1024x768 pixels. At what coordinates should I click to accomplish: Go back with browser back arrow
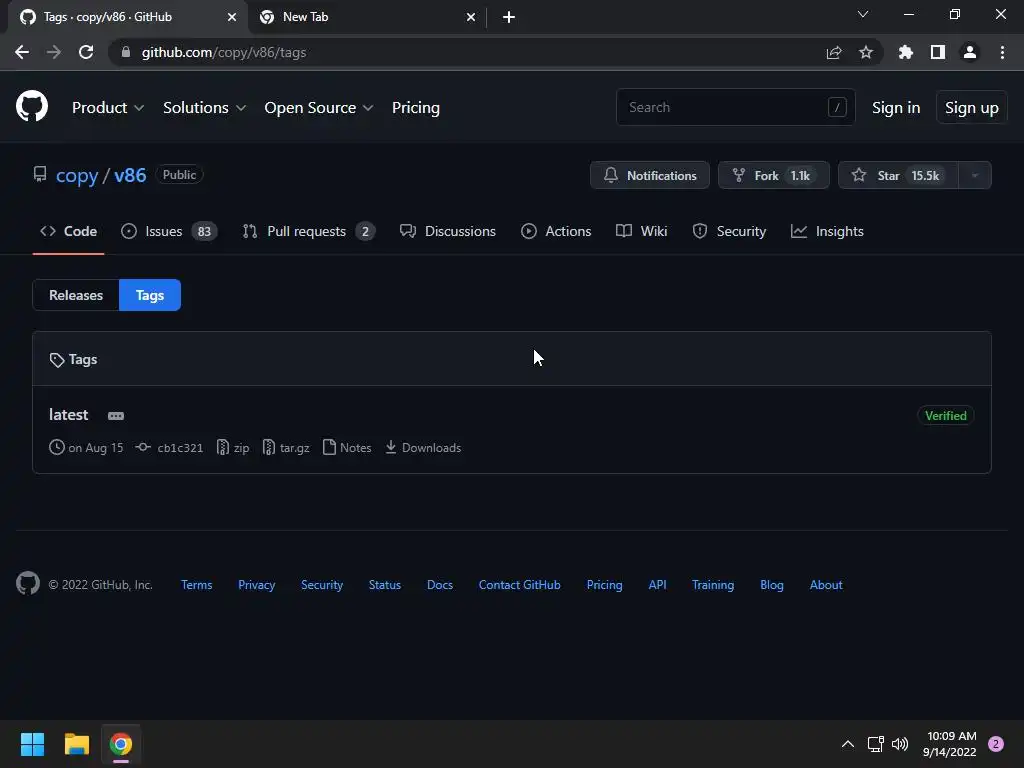[22, 52]
